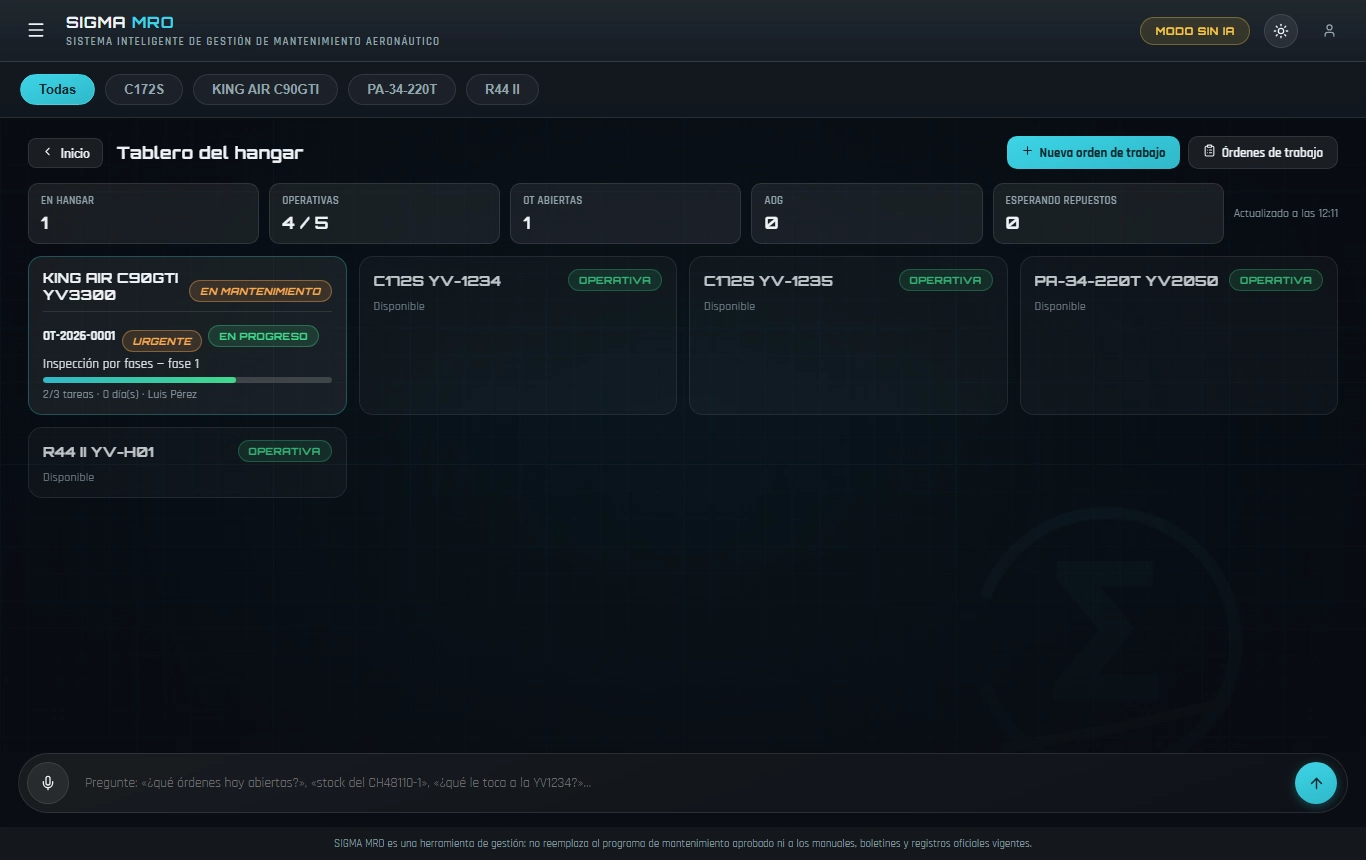Screen dimensions: 1366x860
Task: Open the C172S YV-1235 aircraft card
Action: [x=848, y=335]
